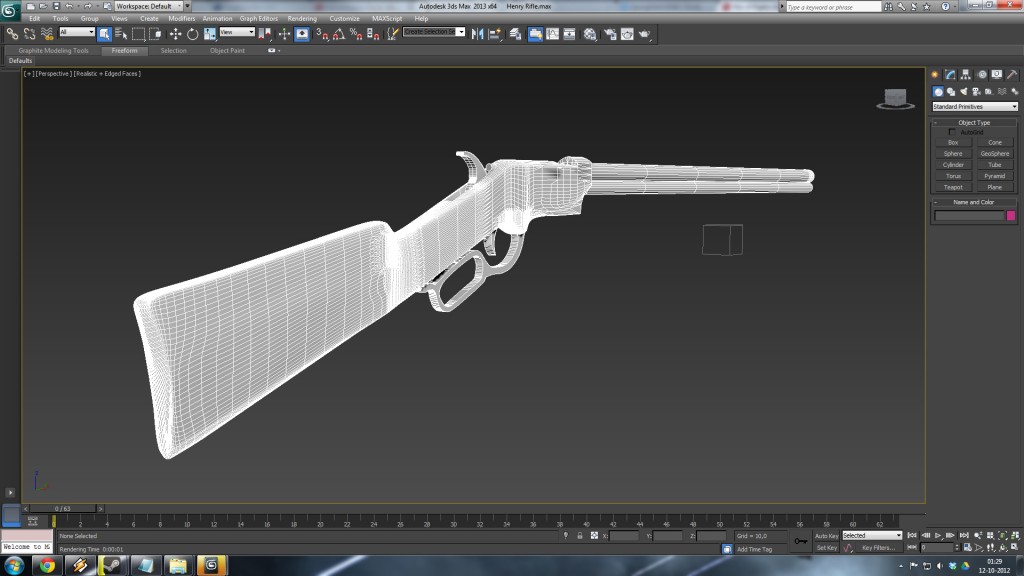Collapse the Object Type rollout
The height and width of the screenshot is (576, 1024).
click(x=974, y=123)
